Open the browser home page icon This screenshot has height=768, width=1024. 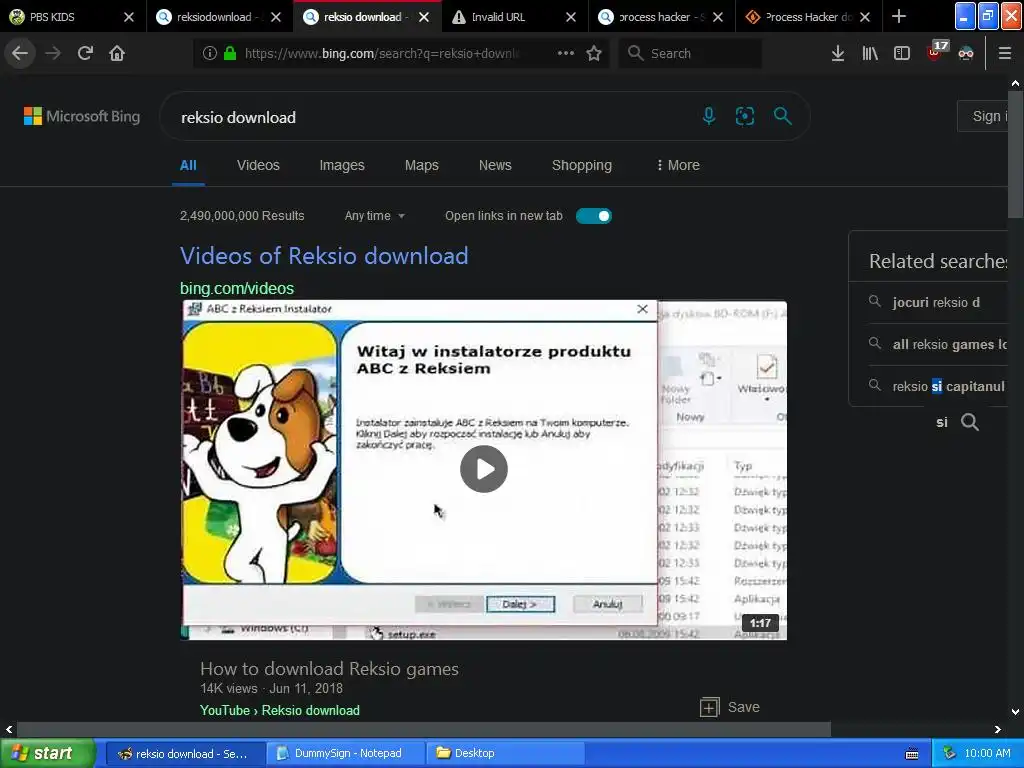(x=117, y=53)
